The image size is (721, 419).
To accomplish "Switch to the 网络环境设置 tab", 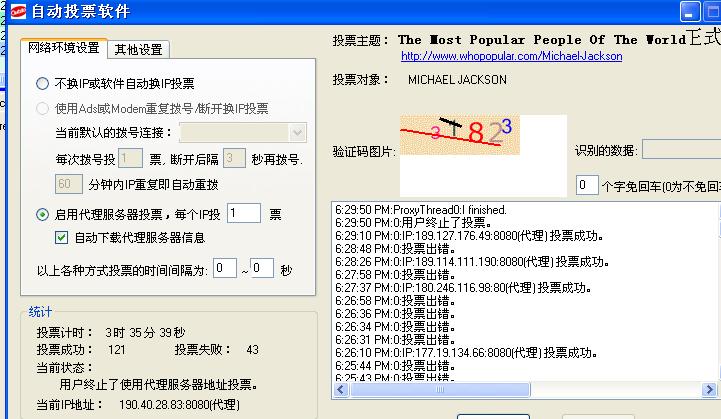I will pos(63,48).
